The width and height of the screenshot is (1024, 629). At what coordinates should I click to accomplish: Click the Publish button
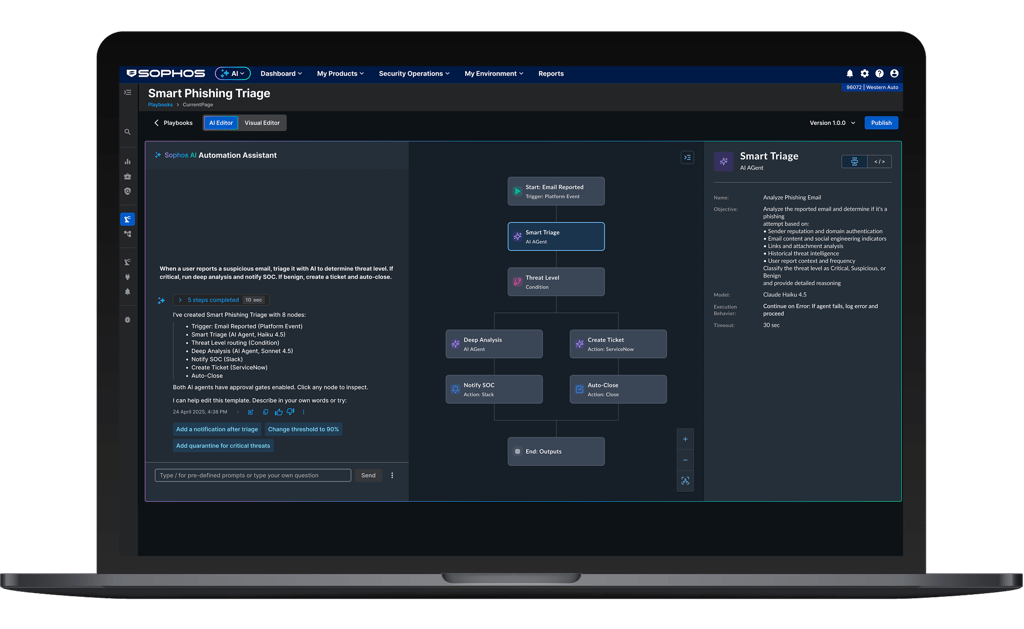(881, 123)
